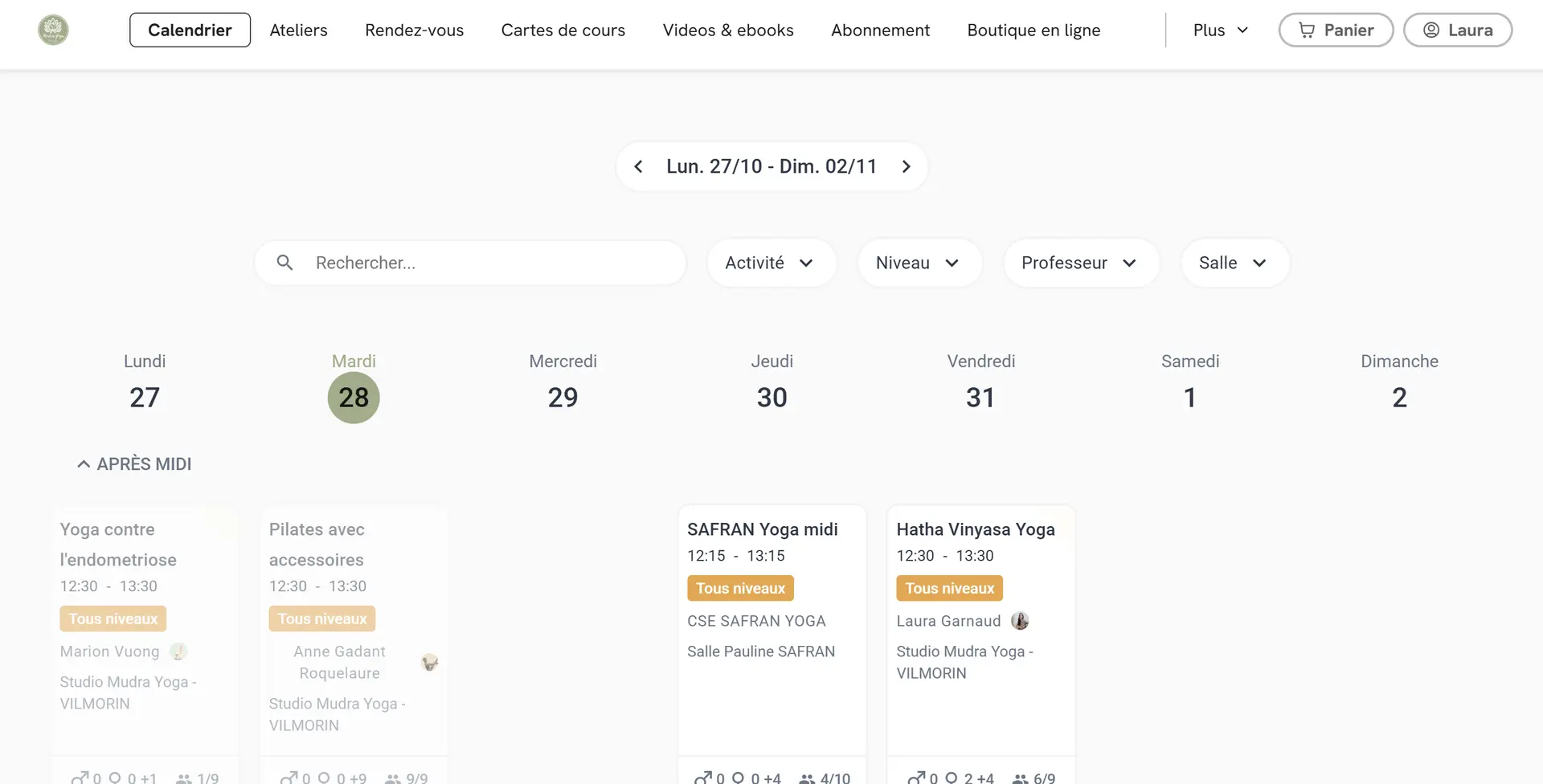Open the Niveau filter dropdown

[x=919, y=263]
